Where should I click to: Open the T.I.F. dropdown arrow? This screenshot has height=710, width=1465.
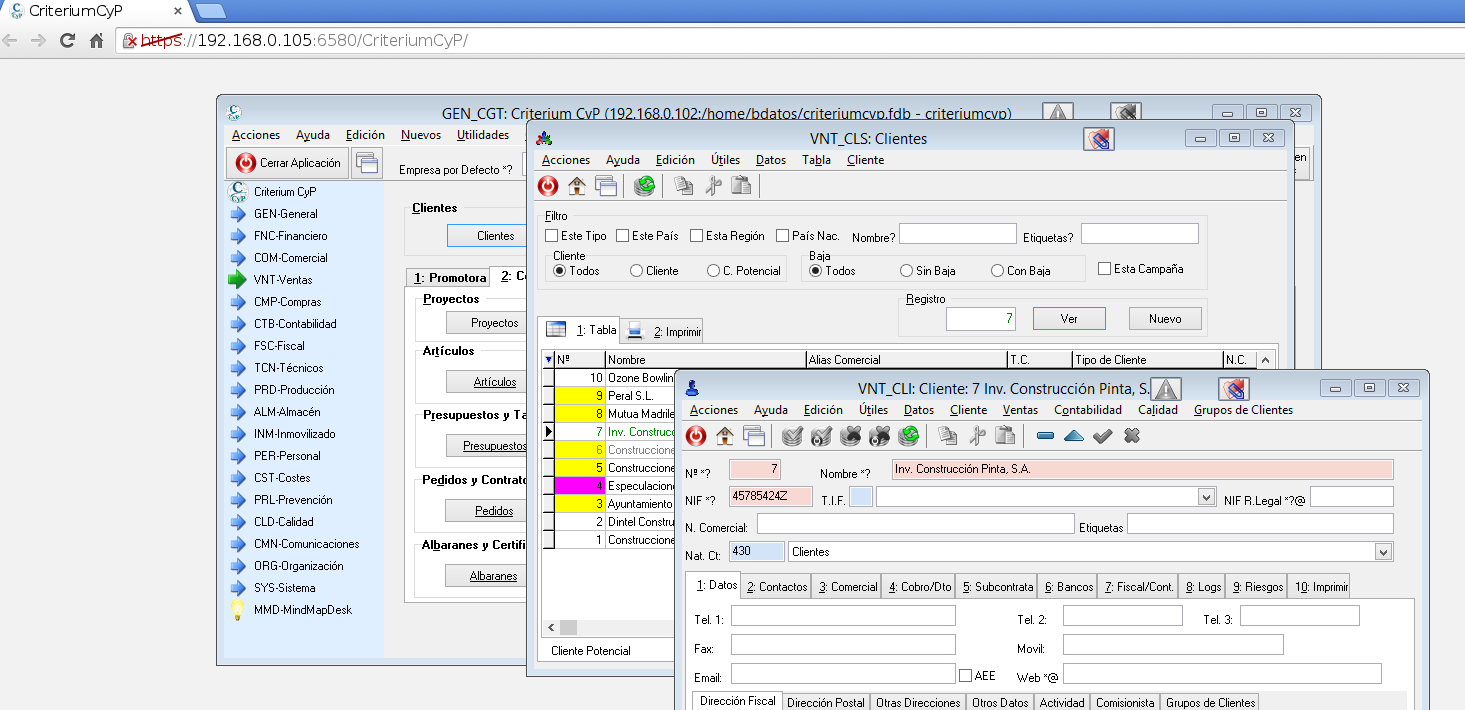coord(1206,497)
